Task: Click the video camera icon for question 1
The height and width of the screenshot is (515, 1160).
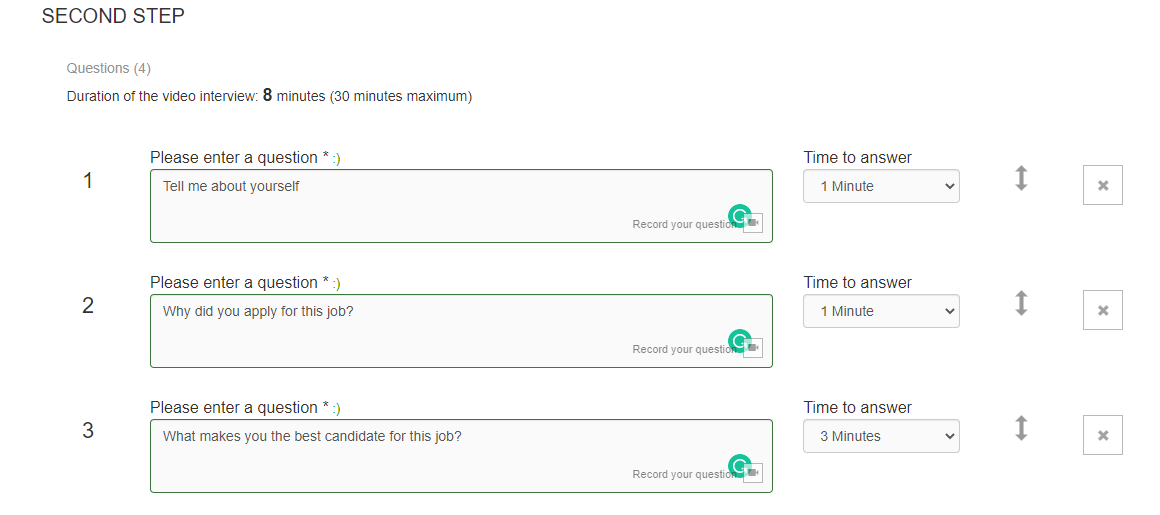Action: point(754,223)
